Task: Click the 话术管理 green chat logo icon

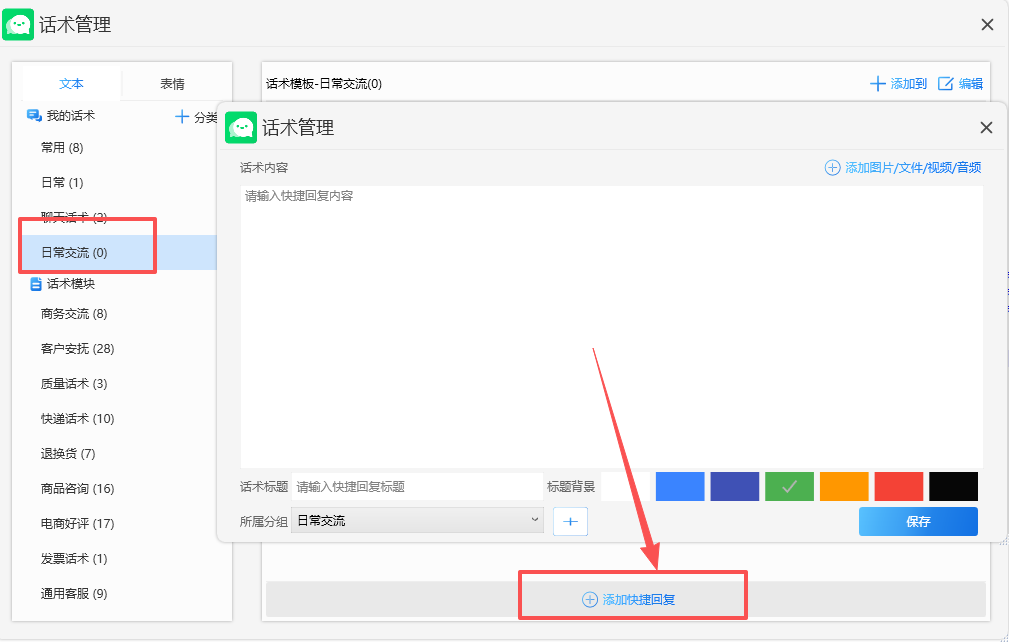Action: click(x=19, y=23)
